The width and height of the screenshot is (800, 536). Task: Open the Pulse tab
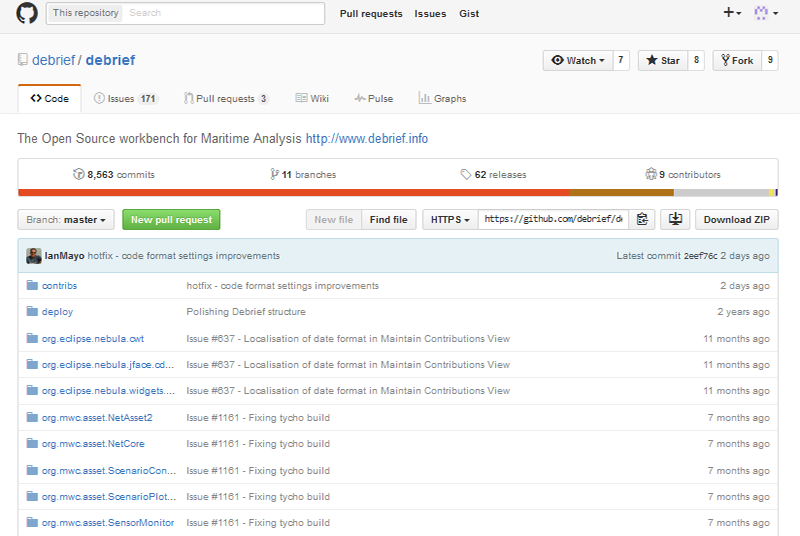[x=373, y=98]
